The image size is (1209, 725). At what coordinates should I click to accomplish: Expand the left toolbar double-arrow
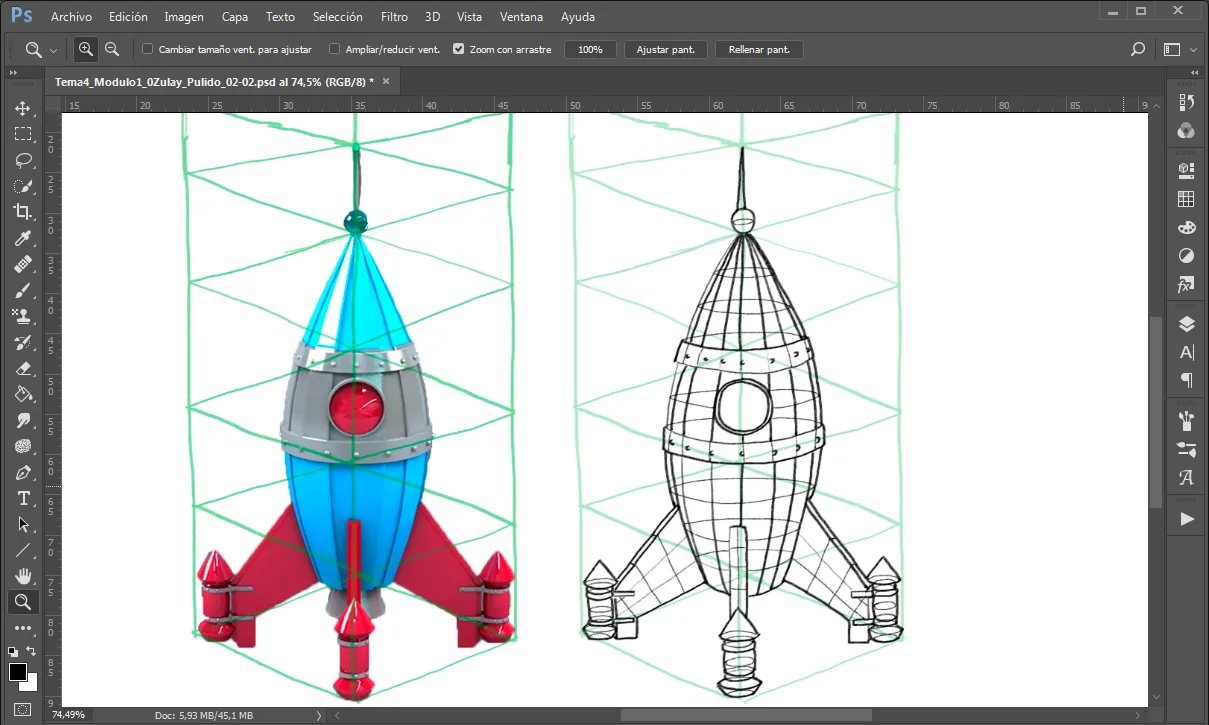(13, 73)
